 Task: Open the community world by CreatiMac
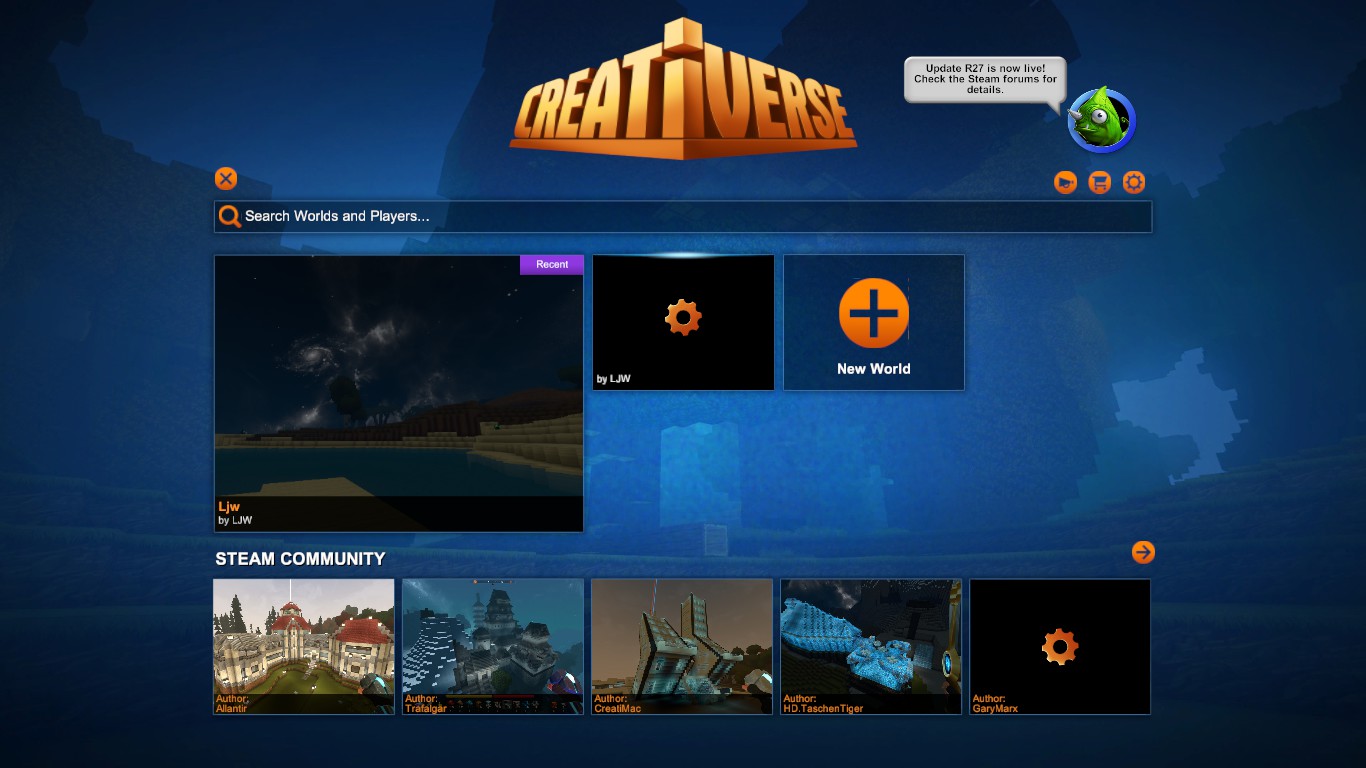click(682, 646)
